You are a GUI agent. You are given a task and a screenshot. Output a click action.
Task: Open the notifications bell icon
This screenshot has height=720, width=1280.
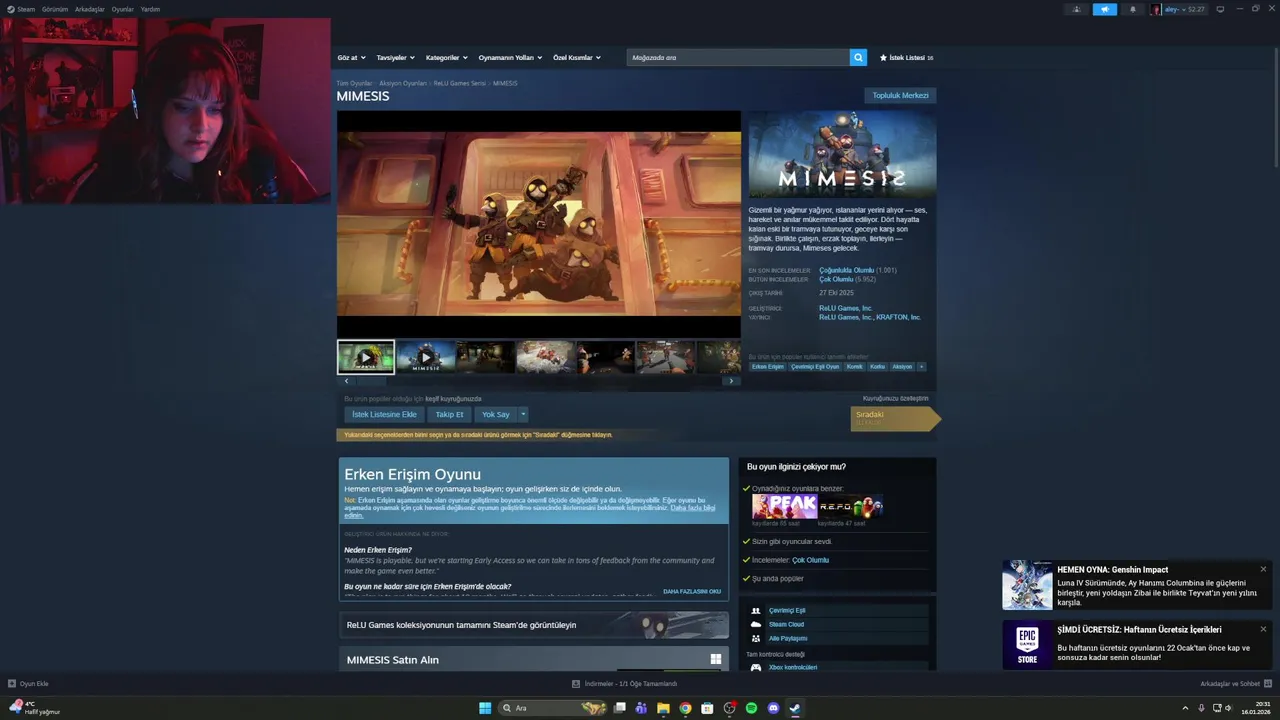click(x=1133, y=9)
